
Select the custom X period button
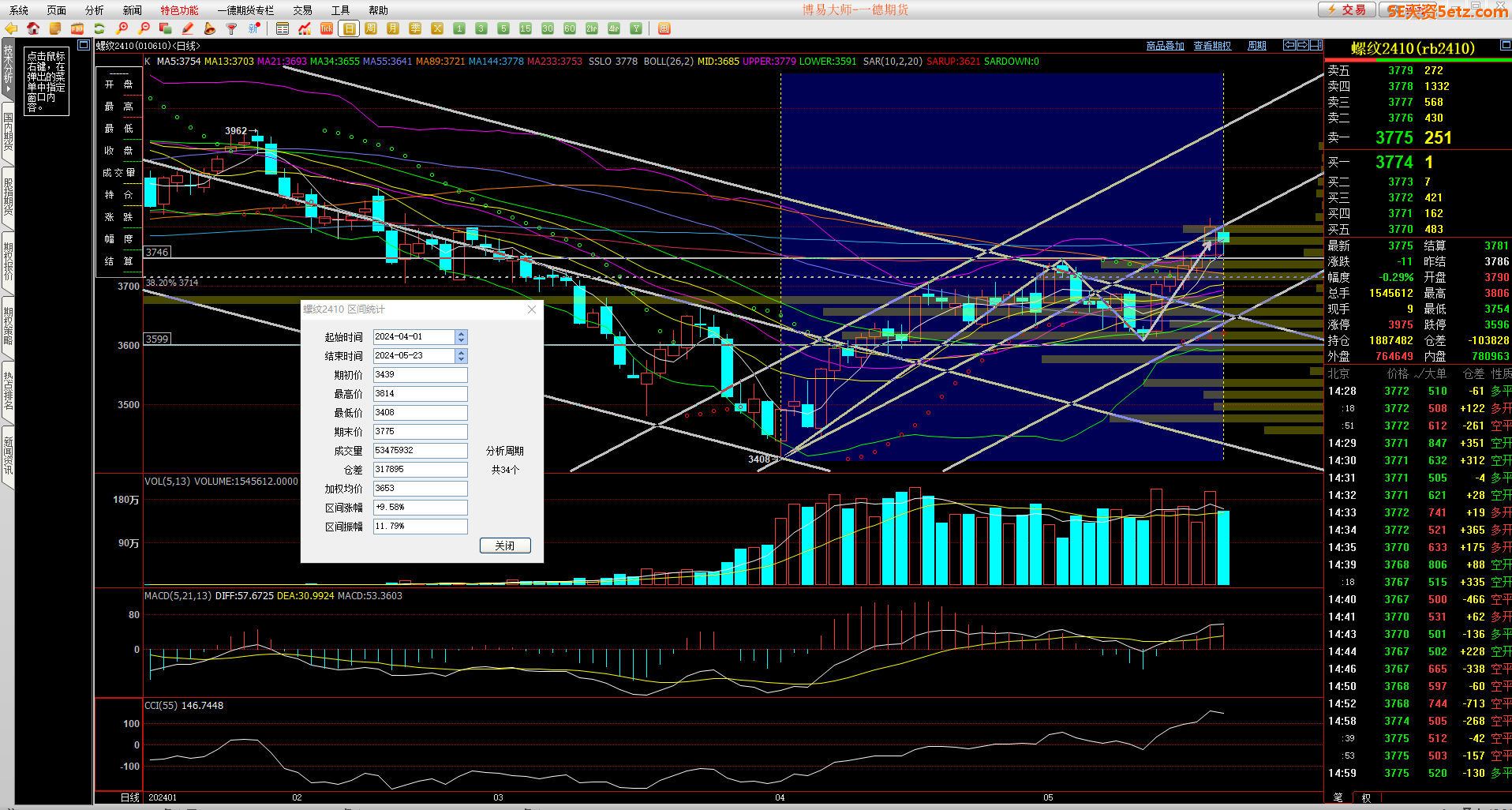click(x=437, y=28)
